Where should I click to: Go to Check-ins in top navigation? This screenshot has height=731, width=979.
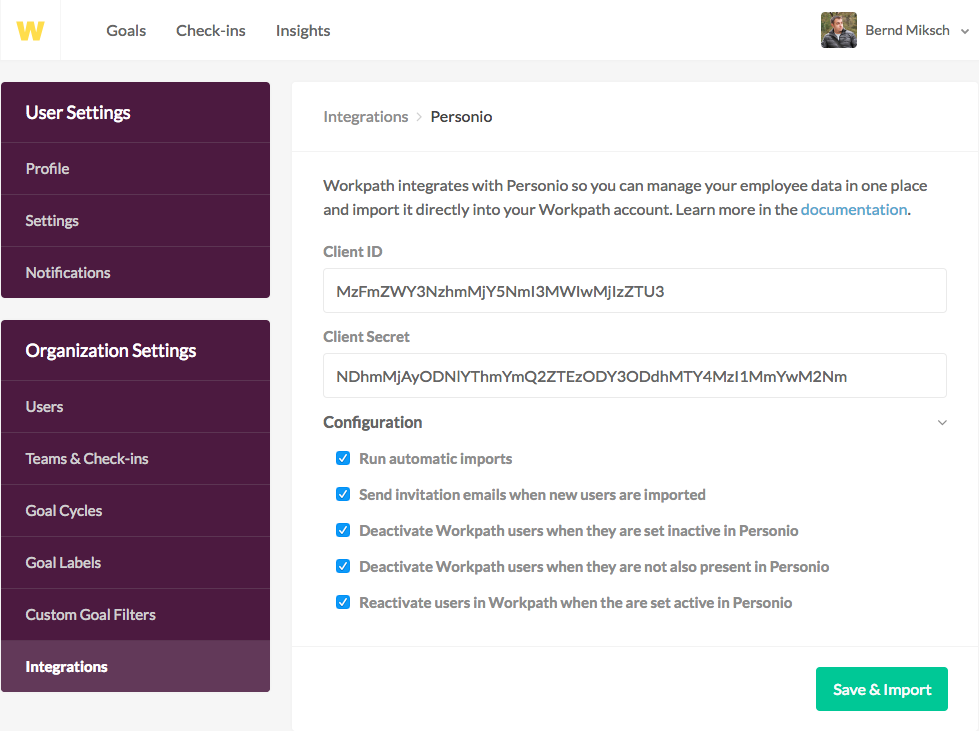[210, 31]
